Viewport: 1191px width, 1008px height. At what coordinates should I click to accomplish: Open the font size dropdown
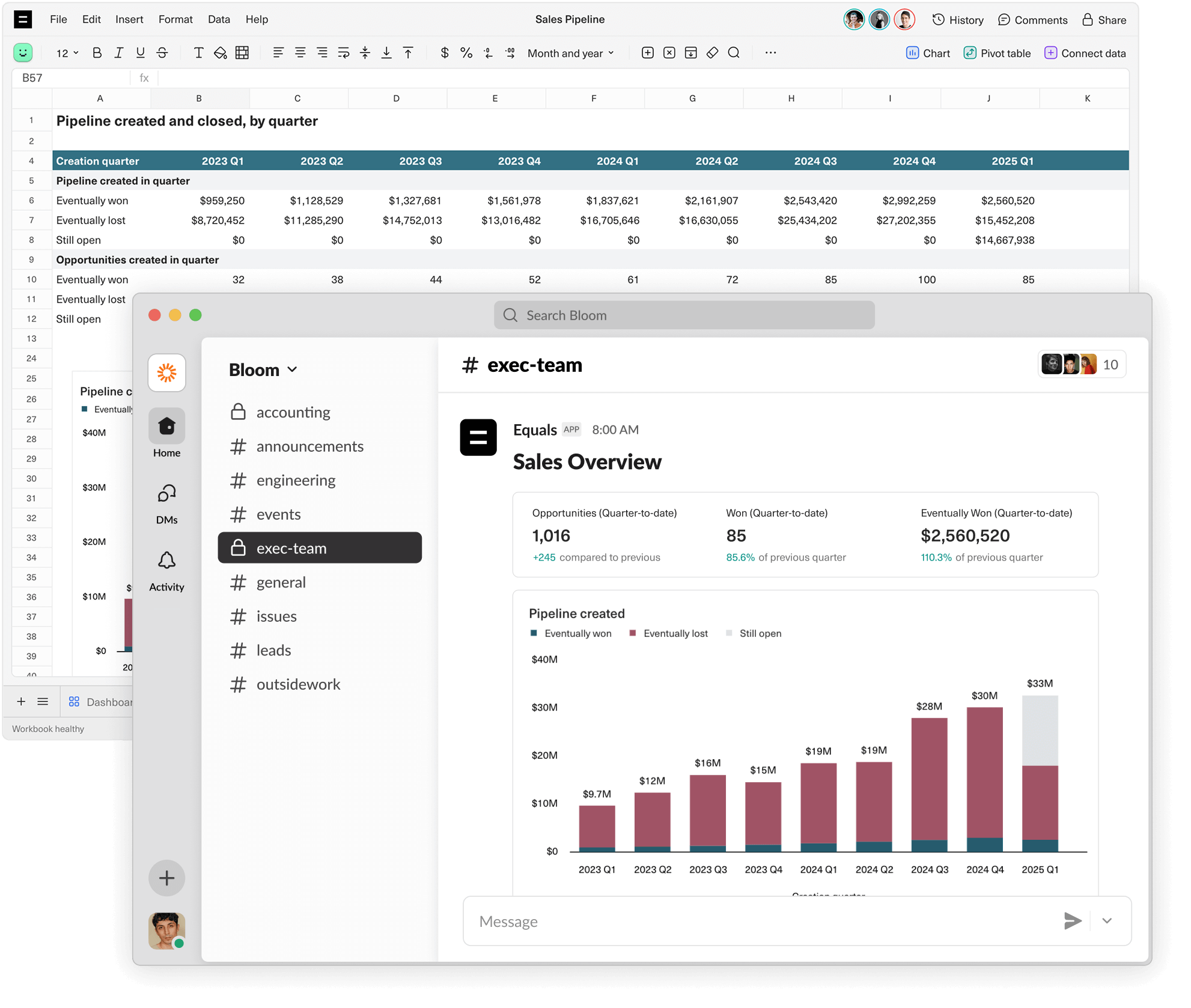coord(66,53)
